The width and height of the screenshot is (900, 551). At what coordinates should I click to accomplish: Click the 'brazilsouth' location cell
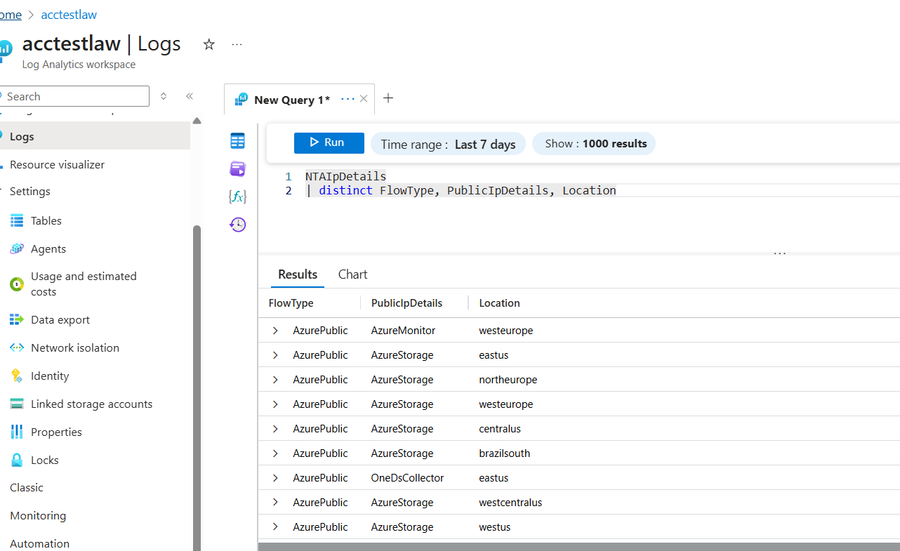point(505,453)
